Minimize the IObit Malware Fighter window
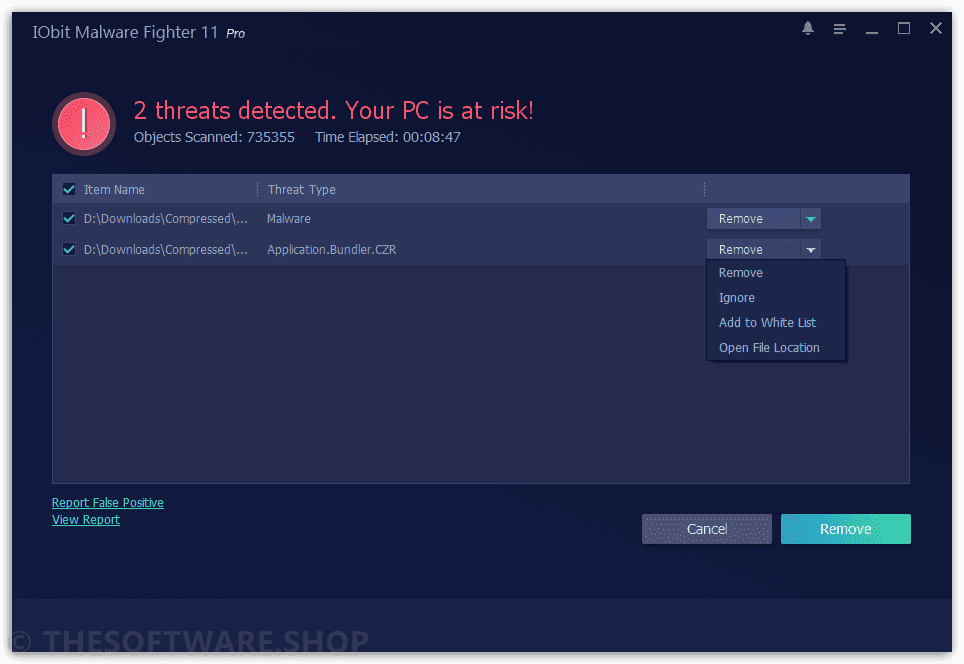 [x=872, y=31]
